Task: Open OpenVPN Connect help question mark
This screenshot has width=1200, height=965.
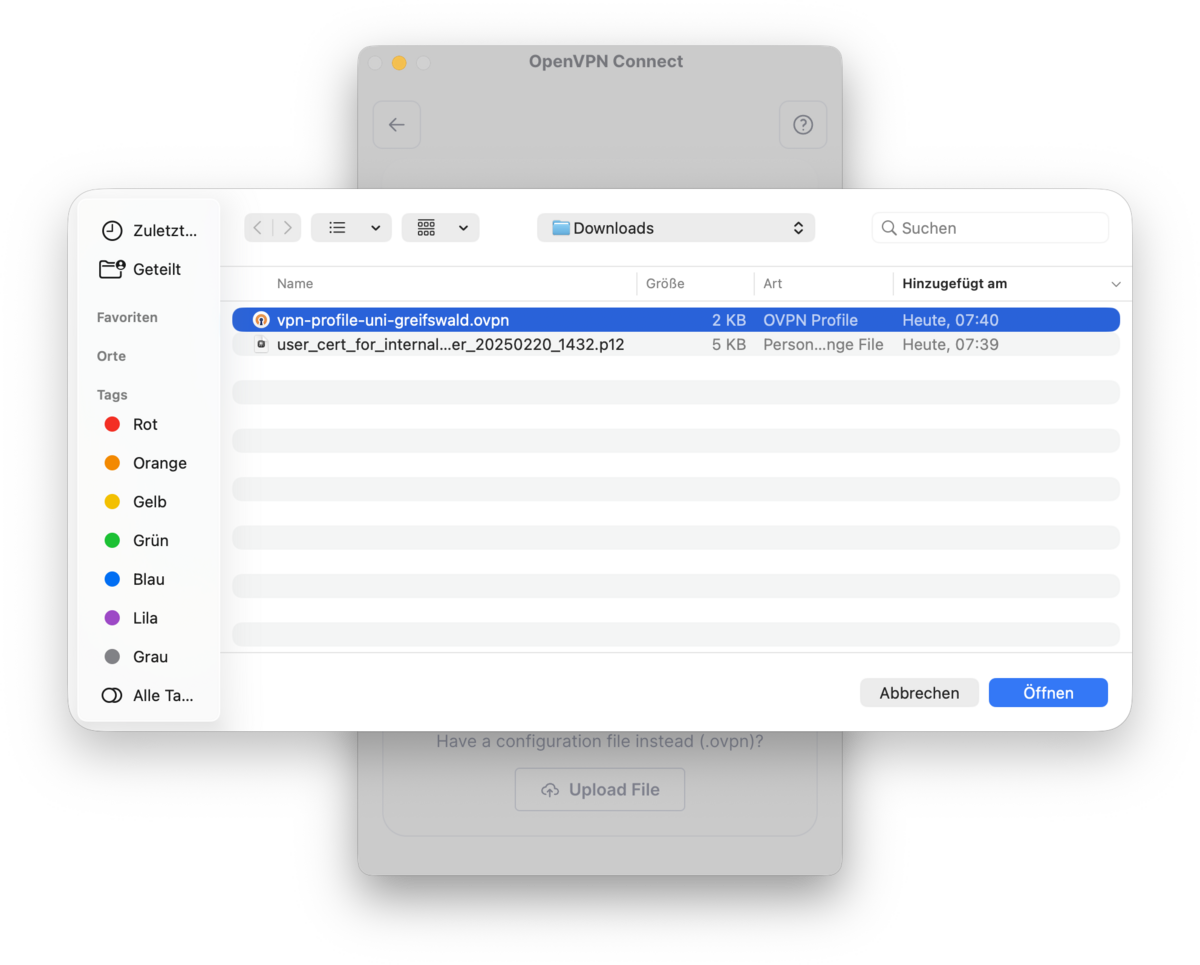Action: (x=803, y=125)
